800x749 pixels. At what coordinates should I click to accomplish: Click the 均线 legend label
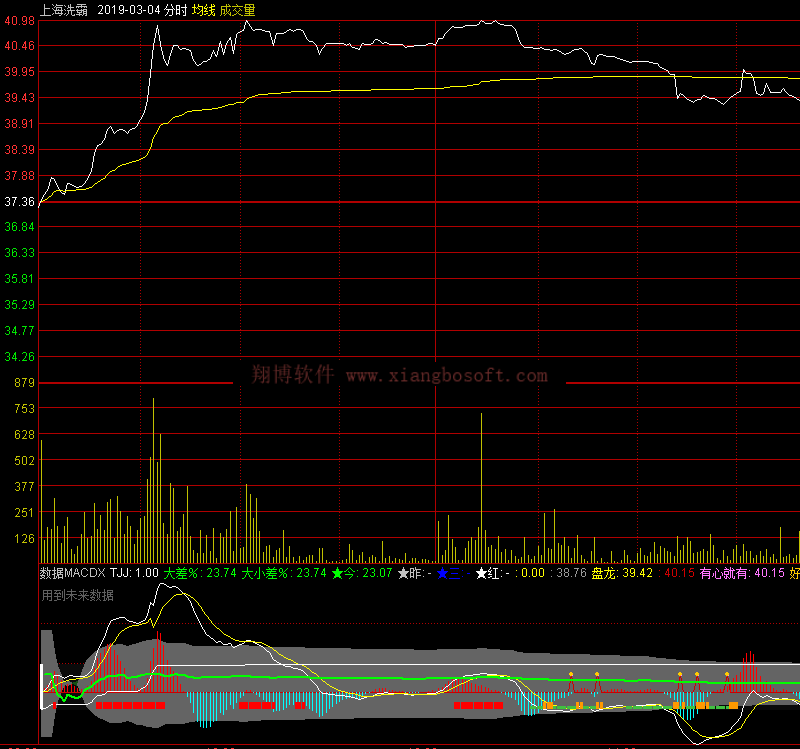tap(204, 10)
